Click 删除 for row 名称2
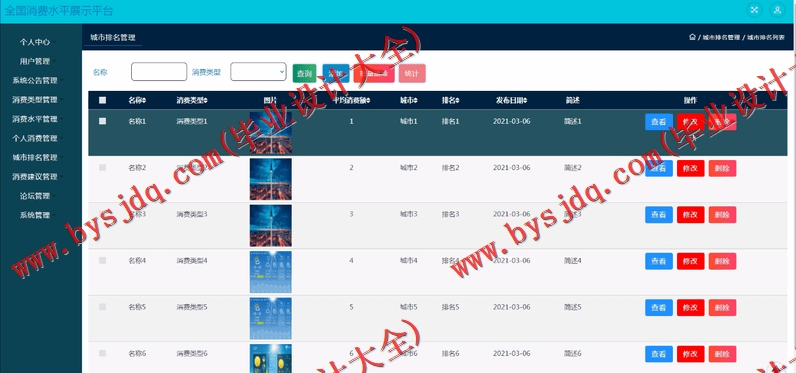 pyautogui.click(x=722, y=168)
